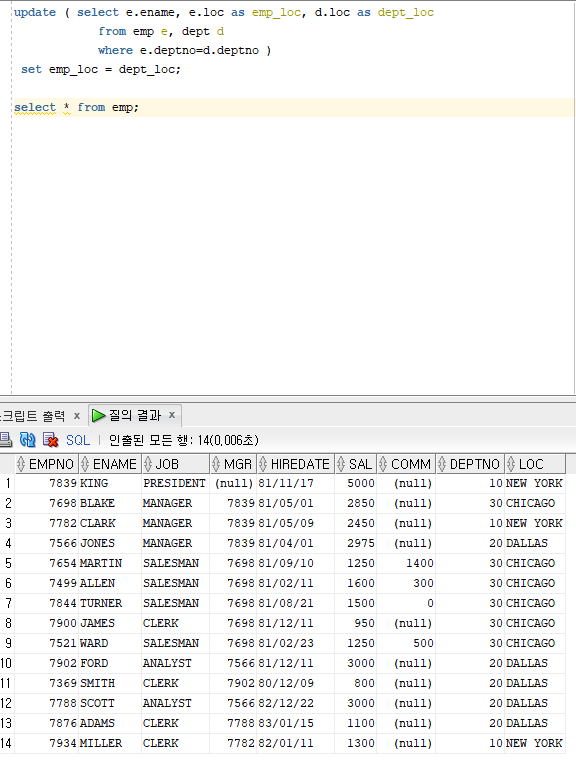This screenshot has height=762, width=576.
Task: Click the fetched rows status text 인출된 모든 행
Action: (x=184, y=440)
